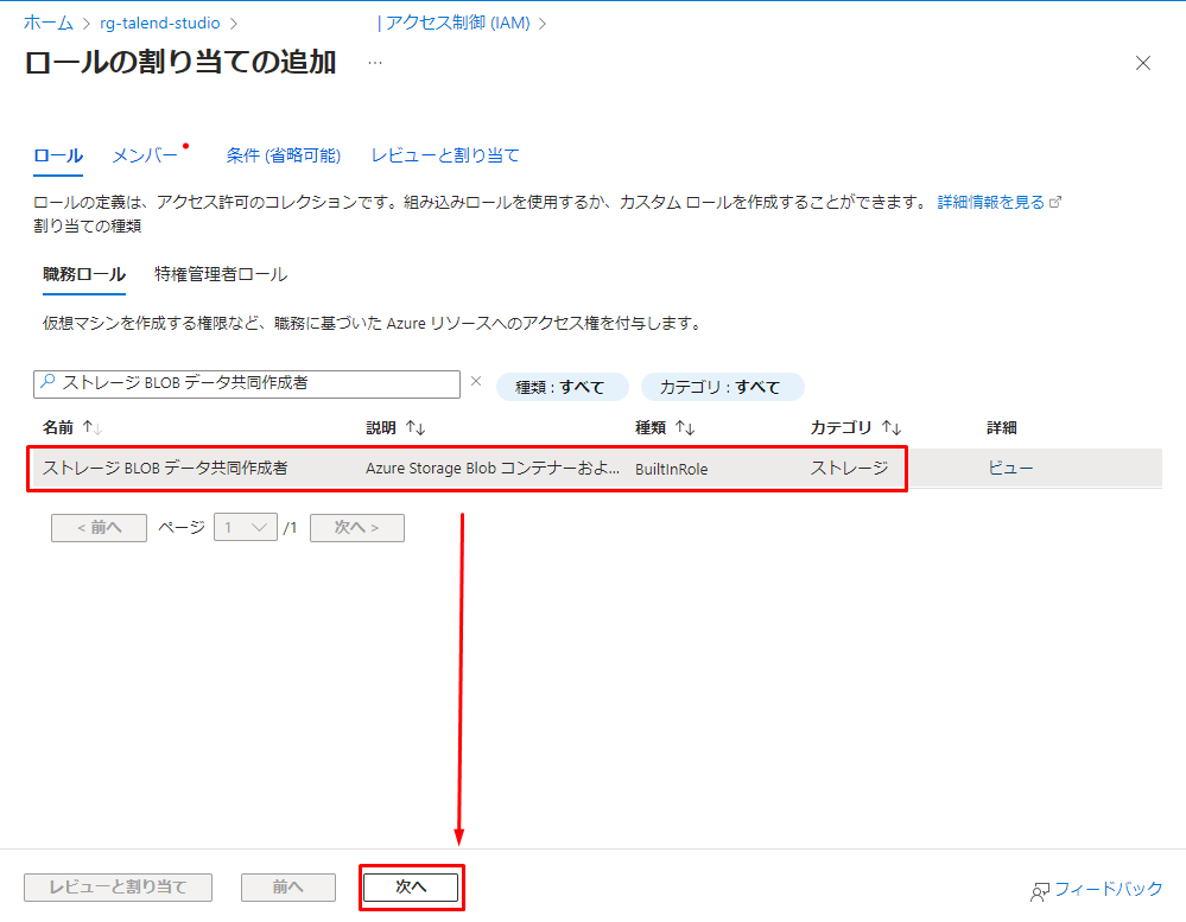Click the ストレージ category cell

click(x=849, y=468)
